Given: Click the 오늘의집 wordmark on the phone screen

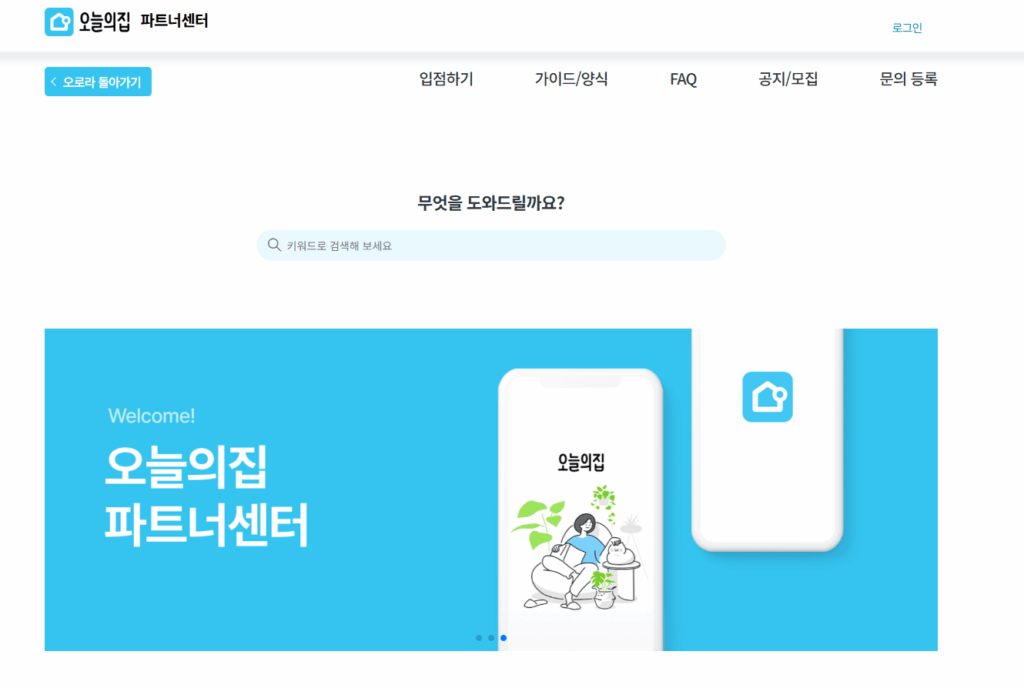Looking at the screenshot, I should coord(581,462).
